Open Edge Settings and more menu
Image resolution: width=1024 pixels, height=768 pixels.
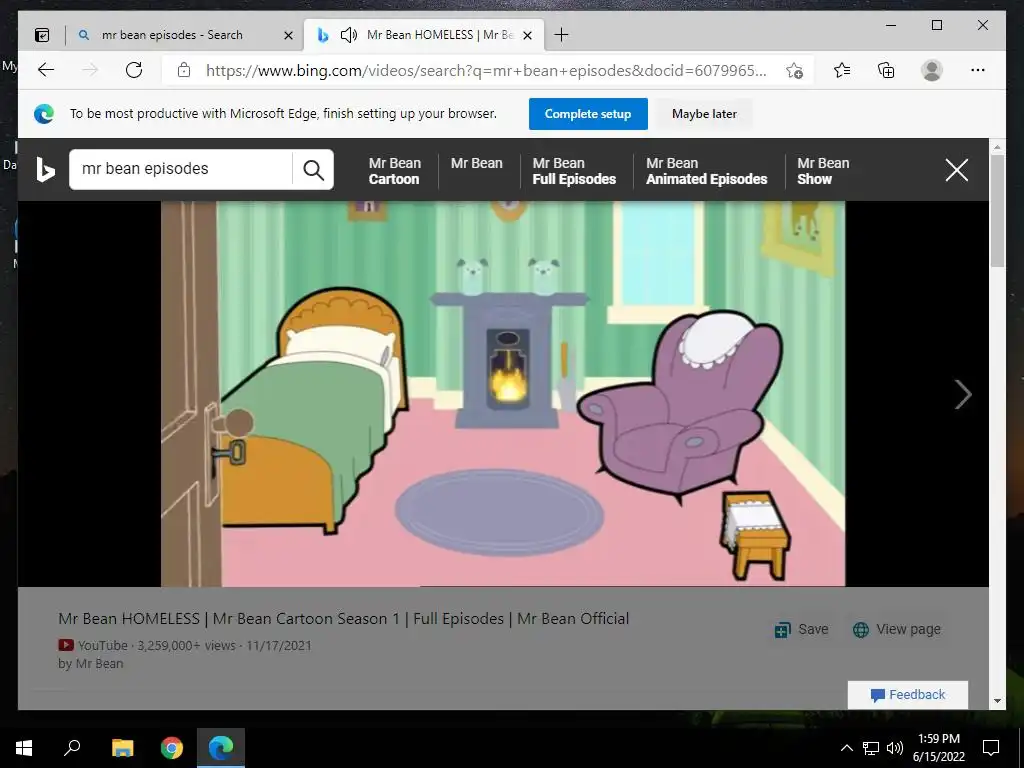coord(978,70)
